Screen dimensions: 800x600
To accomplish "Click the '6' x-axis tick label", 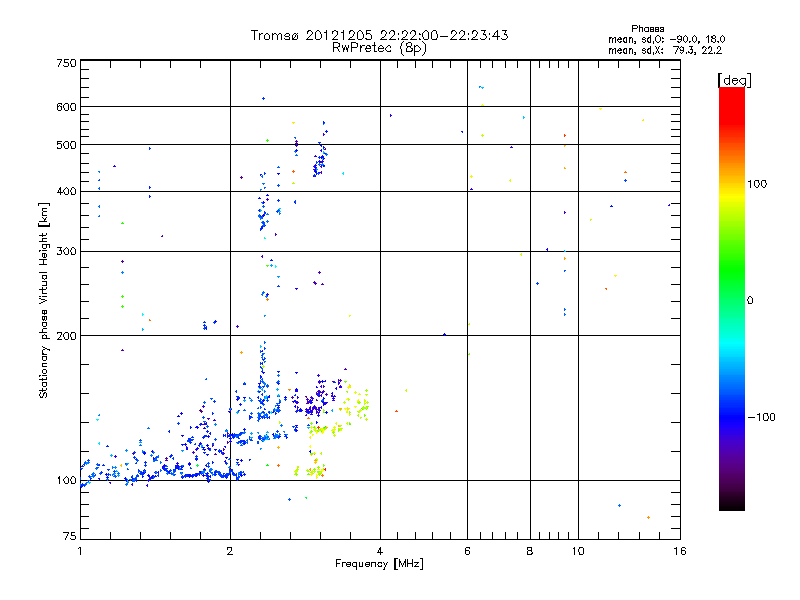I will pyautogui.click(x=467, y=551).
